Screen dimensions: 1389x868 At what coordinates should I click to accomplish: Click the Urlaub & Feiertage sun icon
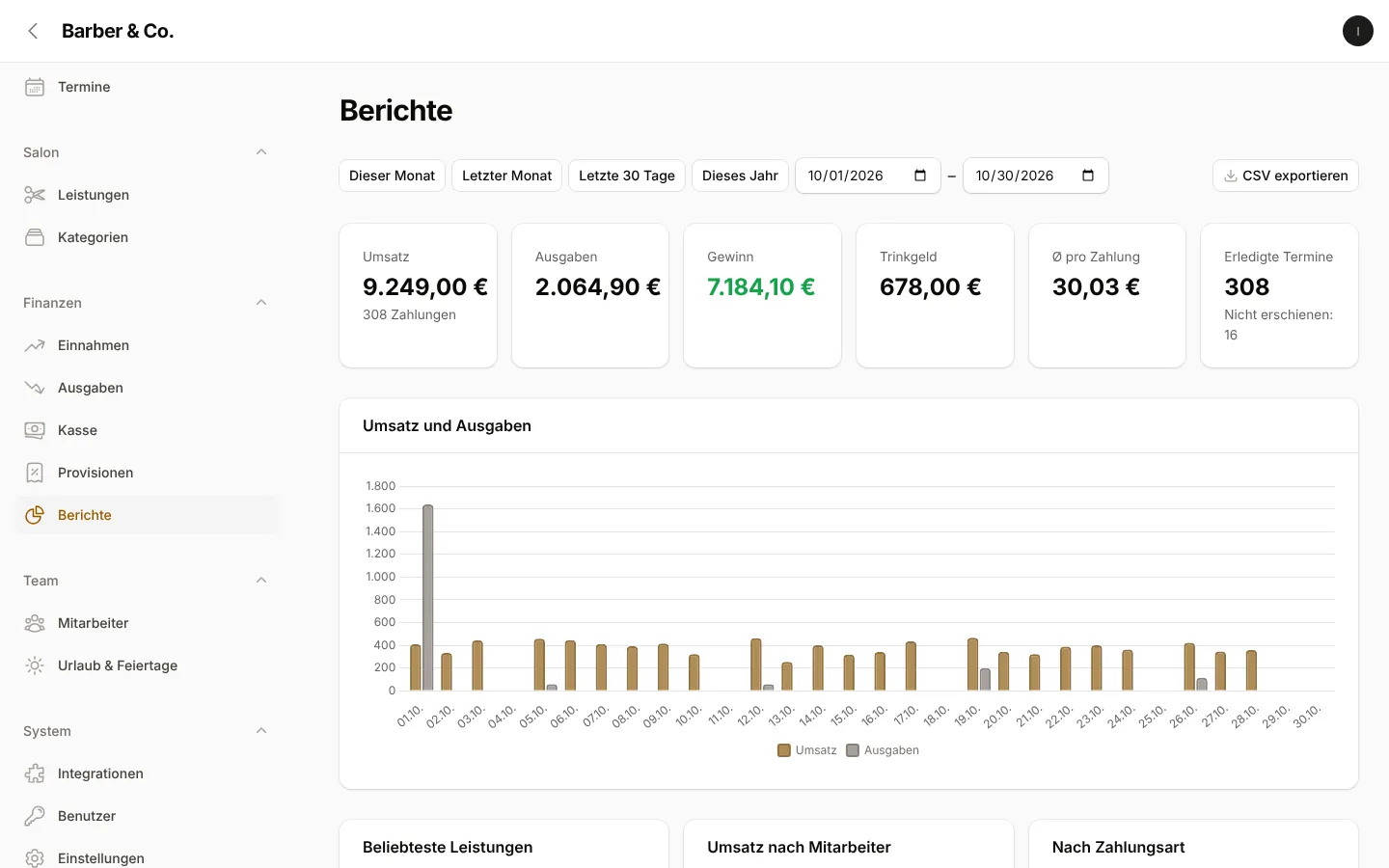[x=35, y=665]
